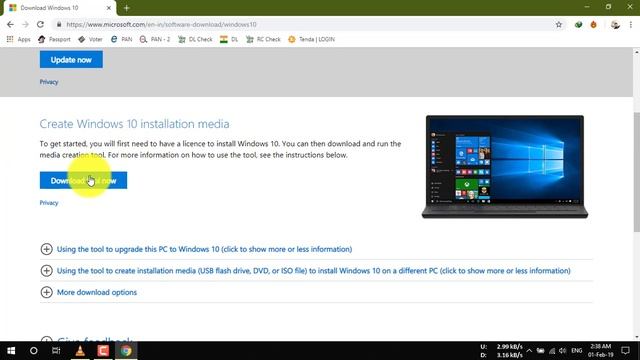Click the padlock site info icon

point(59,24)
